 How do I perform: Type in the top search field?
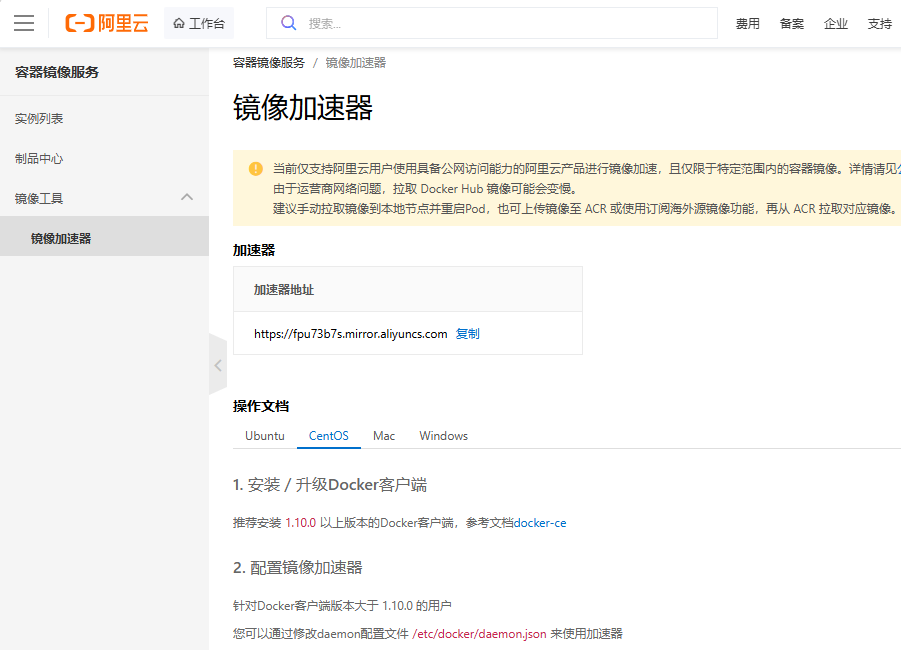pos(500,23)
